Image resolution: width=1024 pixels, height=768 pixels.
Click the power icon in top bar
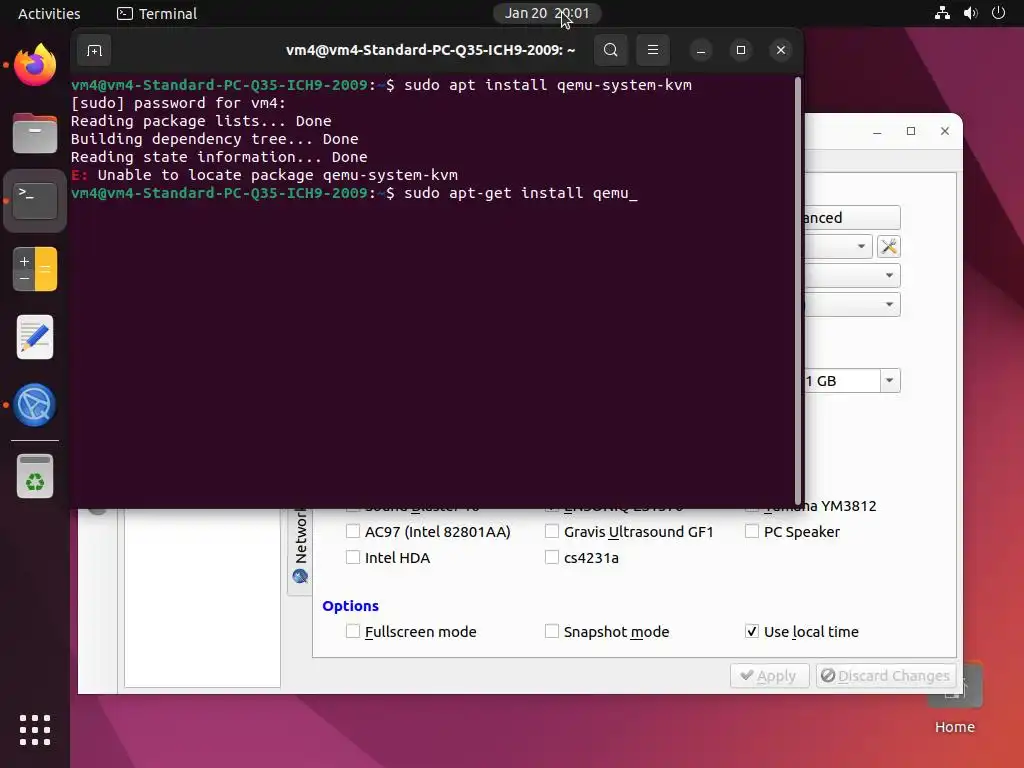pos(999,13)
